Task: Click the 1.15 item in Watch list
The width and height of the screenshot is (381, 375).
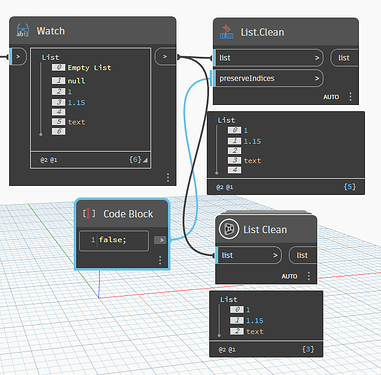Action: click(x=76, y=103)
